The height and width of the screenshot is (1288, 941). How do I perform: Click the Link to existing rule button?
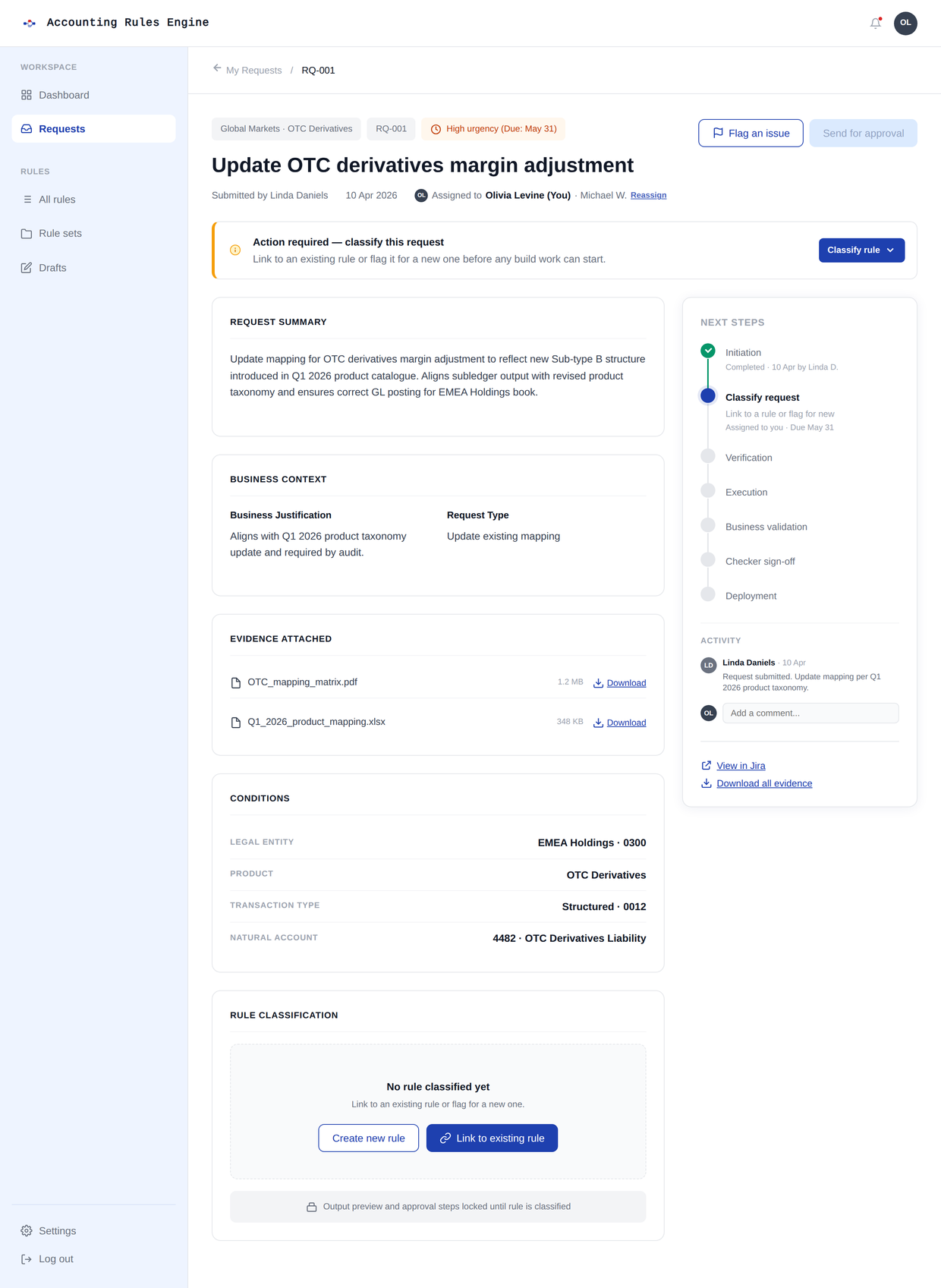point(492,1138)
